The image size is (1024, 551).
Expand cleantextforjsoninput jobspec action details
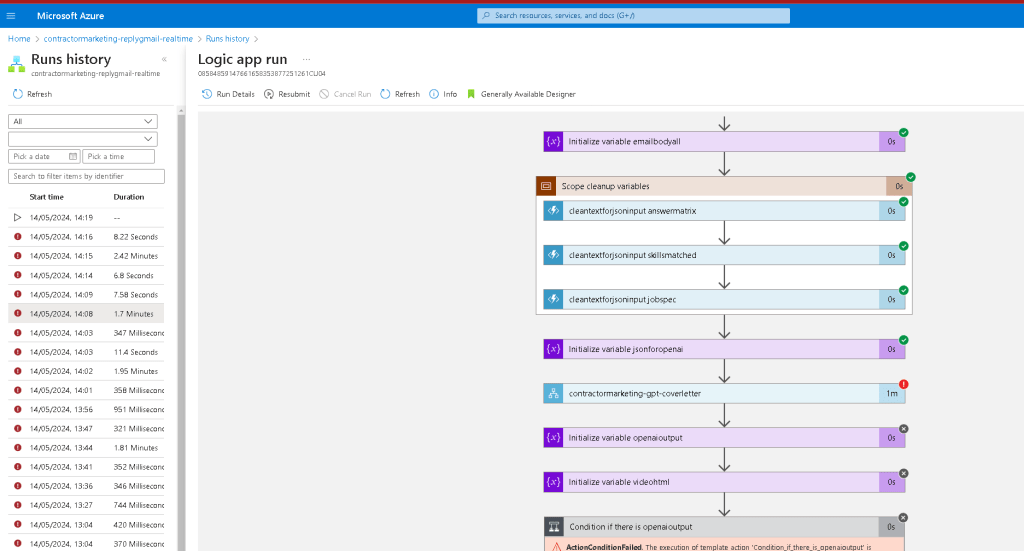[x=724, y=300]
